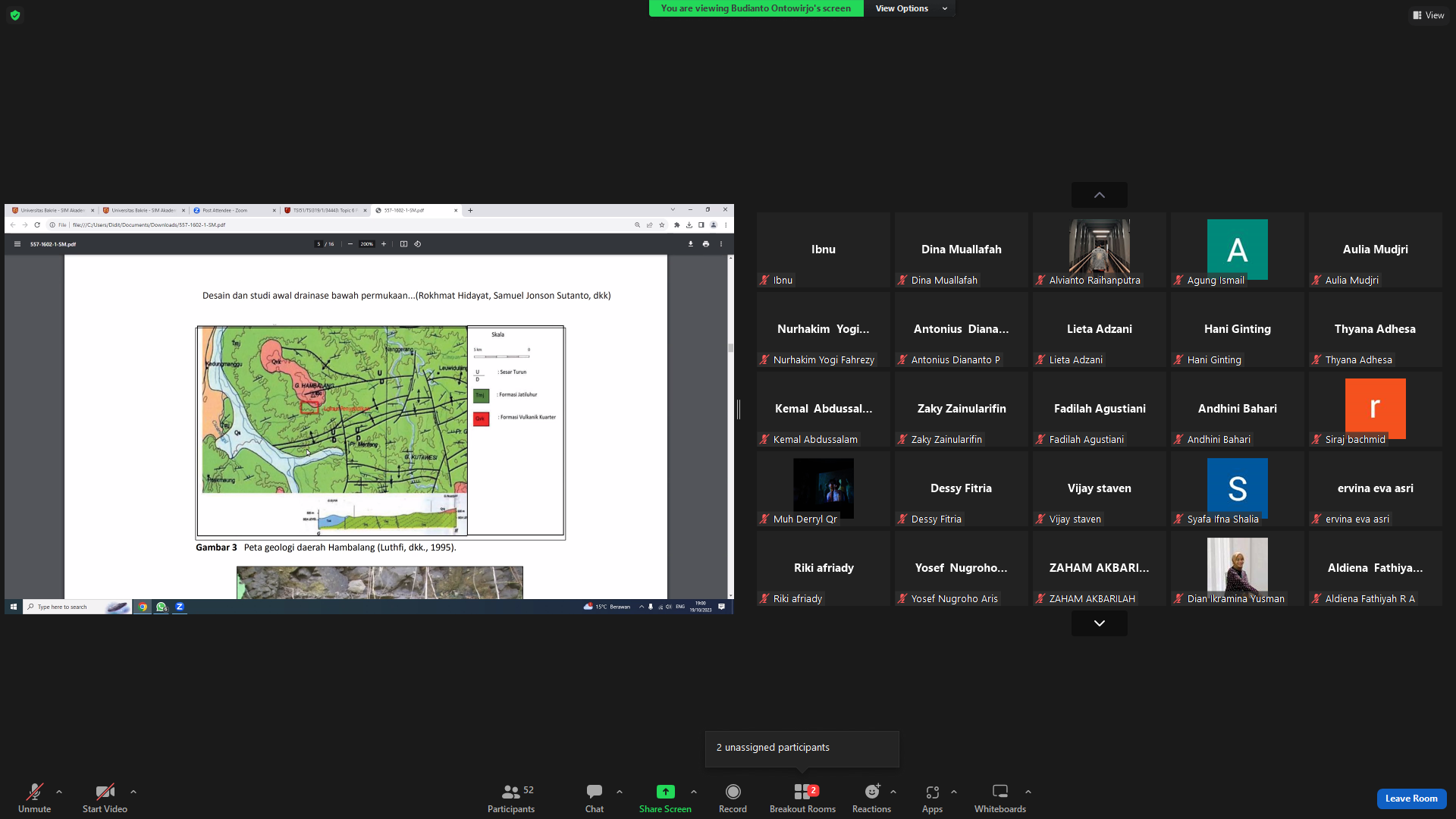Expand chat options arrow
This screenshot has width=1456, height=819.
tap(620, 792)
